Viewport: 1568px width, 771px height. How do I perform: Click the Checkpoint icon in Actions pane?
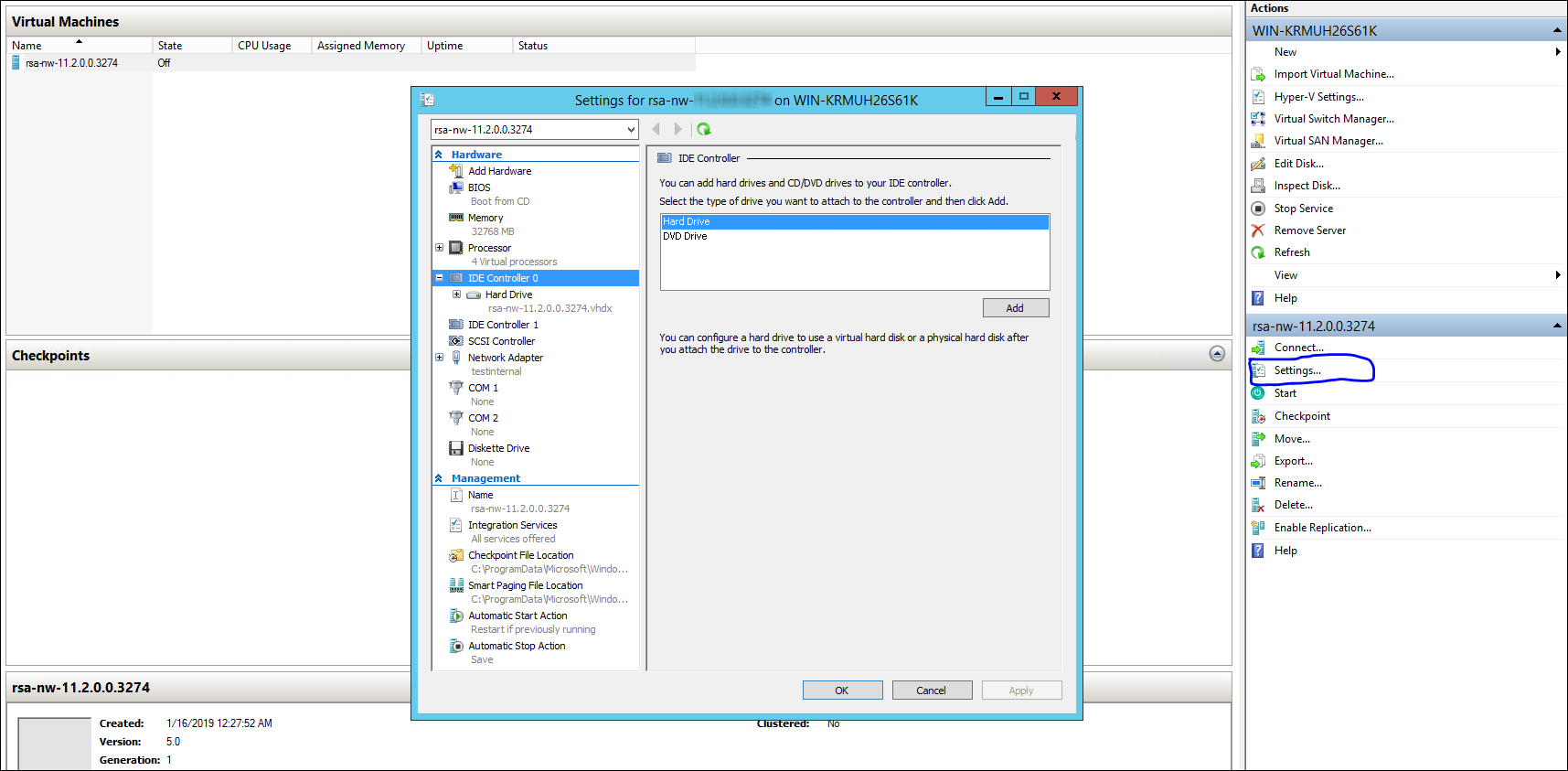point(1258,416)
